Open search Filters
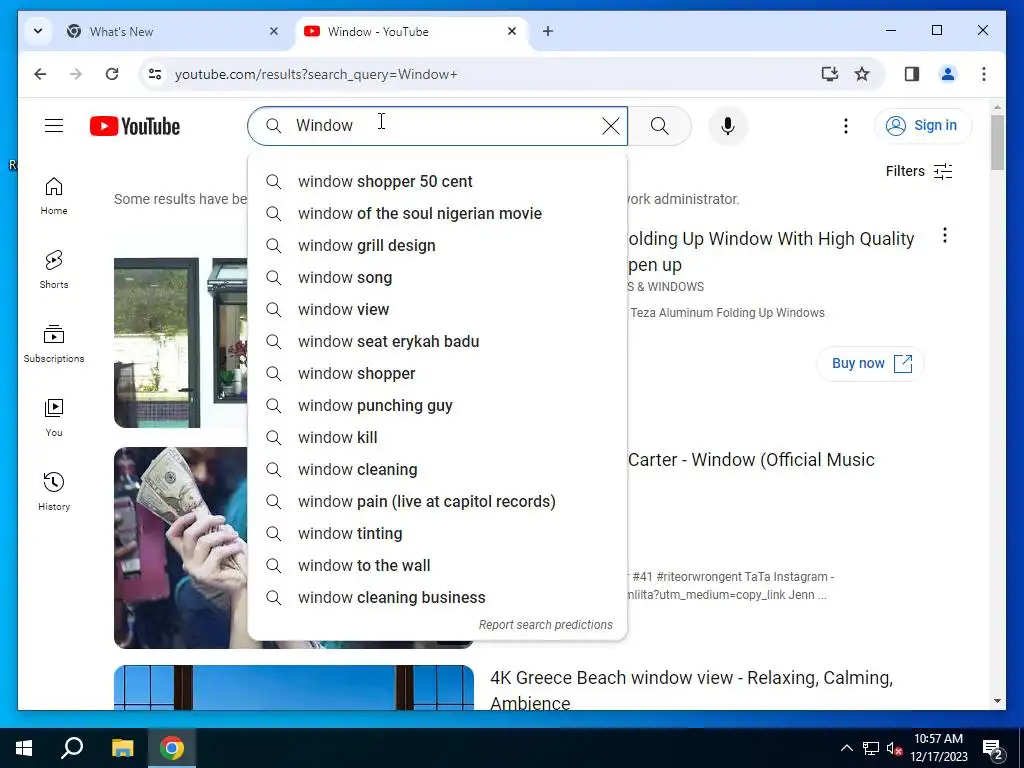The image size is (1024, 768). pyautogui.click(x=919, y=171)
